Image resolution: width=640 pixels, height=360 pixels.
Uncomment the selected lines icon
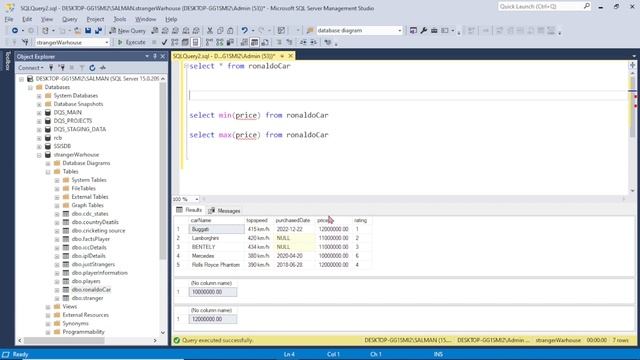pyautogui.click(x=289, y=42)
